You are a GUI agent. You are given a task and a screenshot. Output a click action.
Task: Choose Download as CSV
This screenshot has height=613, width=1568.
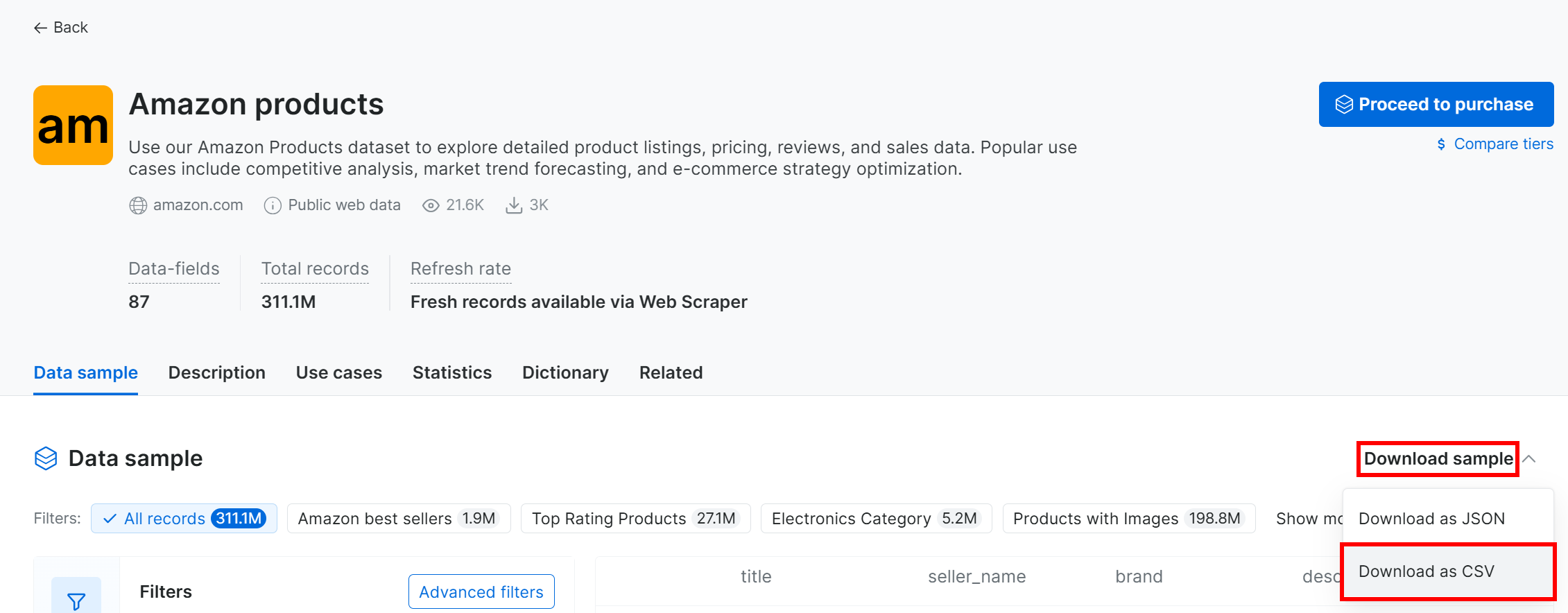[1447, 571]
